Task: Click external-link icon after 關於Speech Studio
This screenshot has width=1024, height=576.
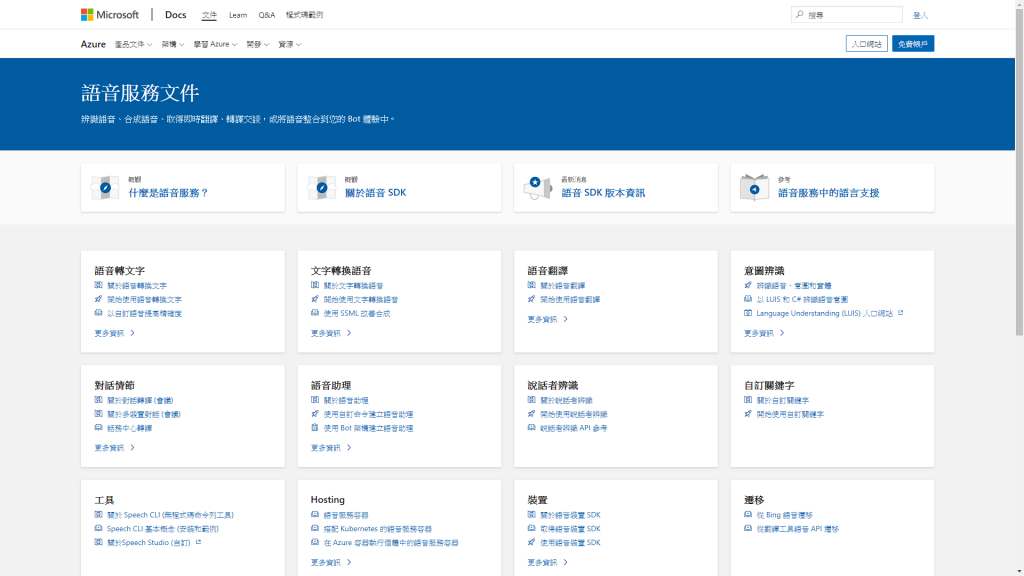Action: click(x=199, y=542)
